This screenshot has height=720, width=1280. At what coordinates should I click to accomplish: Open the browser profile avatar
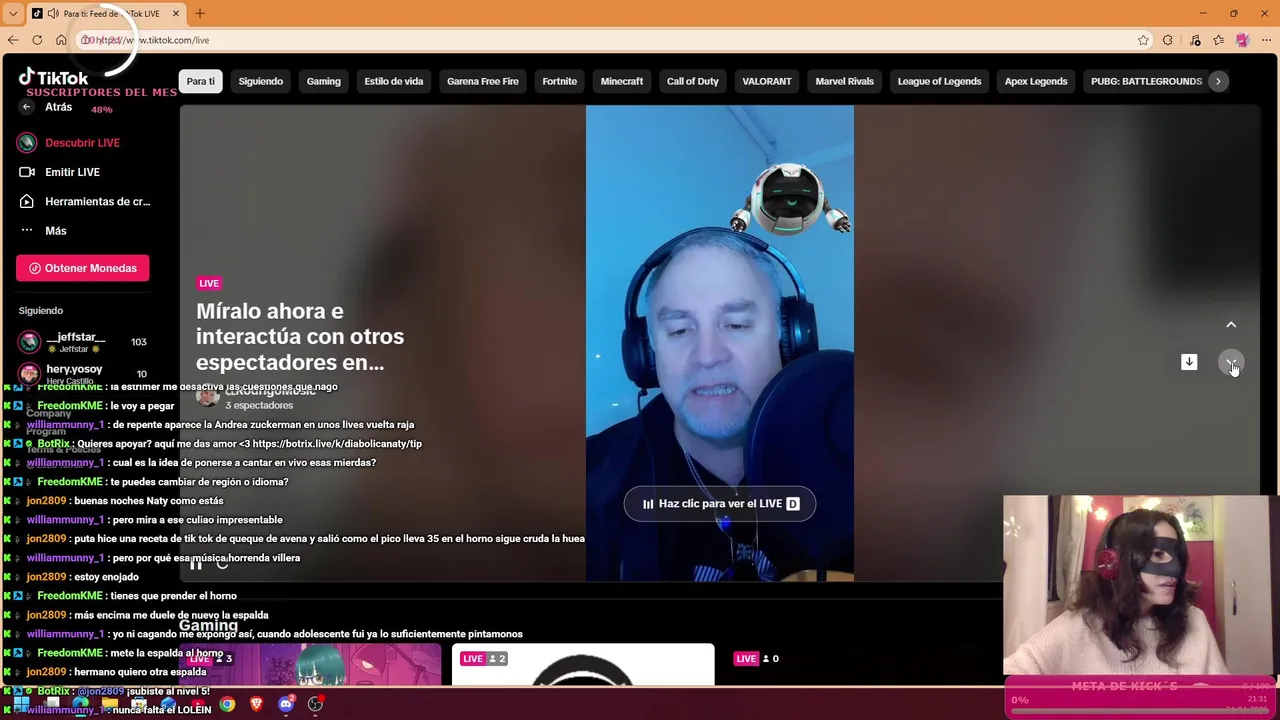click(1242, 40)
